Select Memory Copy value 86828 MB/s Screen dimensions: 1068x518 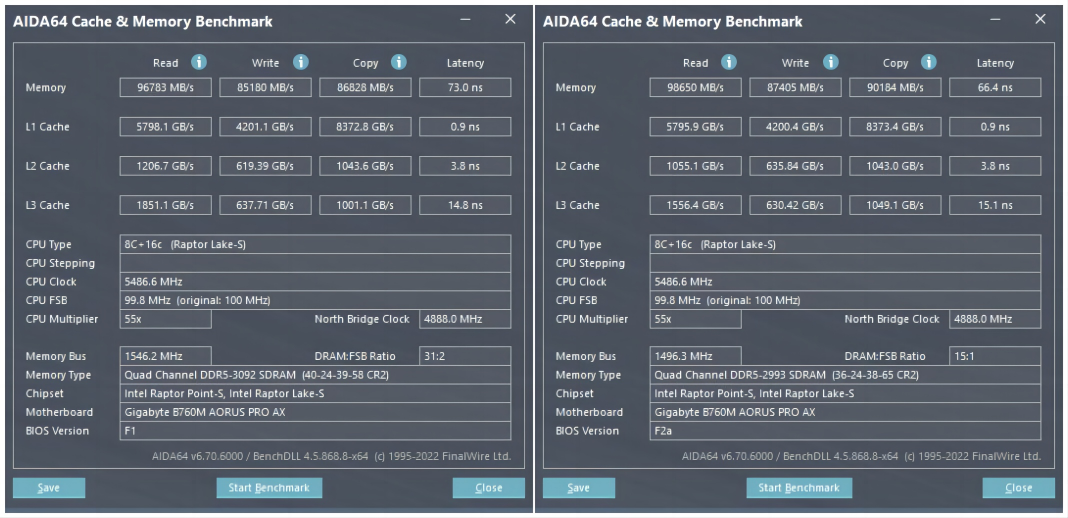pos(365,87)
